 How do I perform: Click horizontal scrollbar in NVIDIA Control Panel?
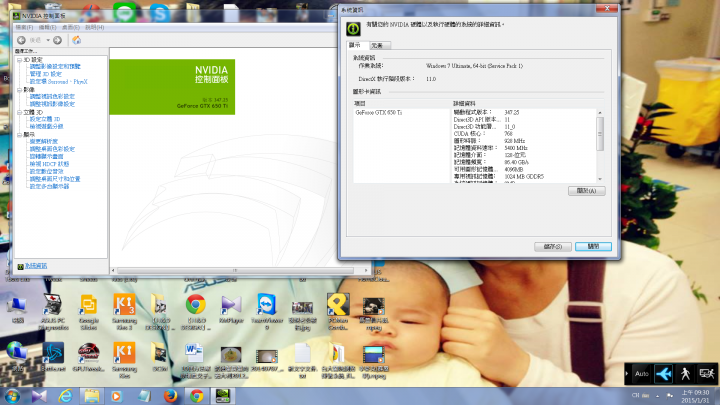pyautogui.click(x=235, y=270)
